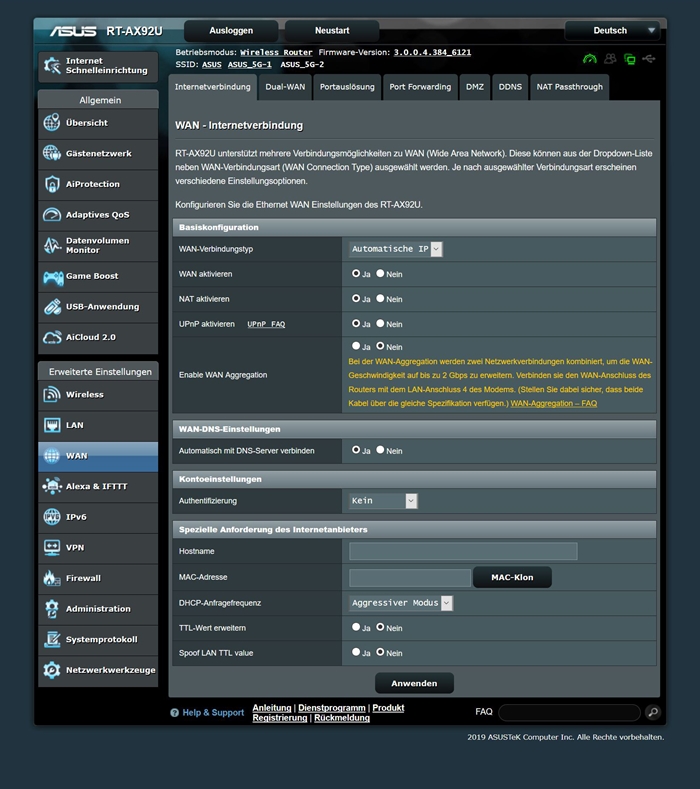Switch to Dual-WAN tab
The width and height of the screenshot is (700, 789).
tap(285, 87)
